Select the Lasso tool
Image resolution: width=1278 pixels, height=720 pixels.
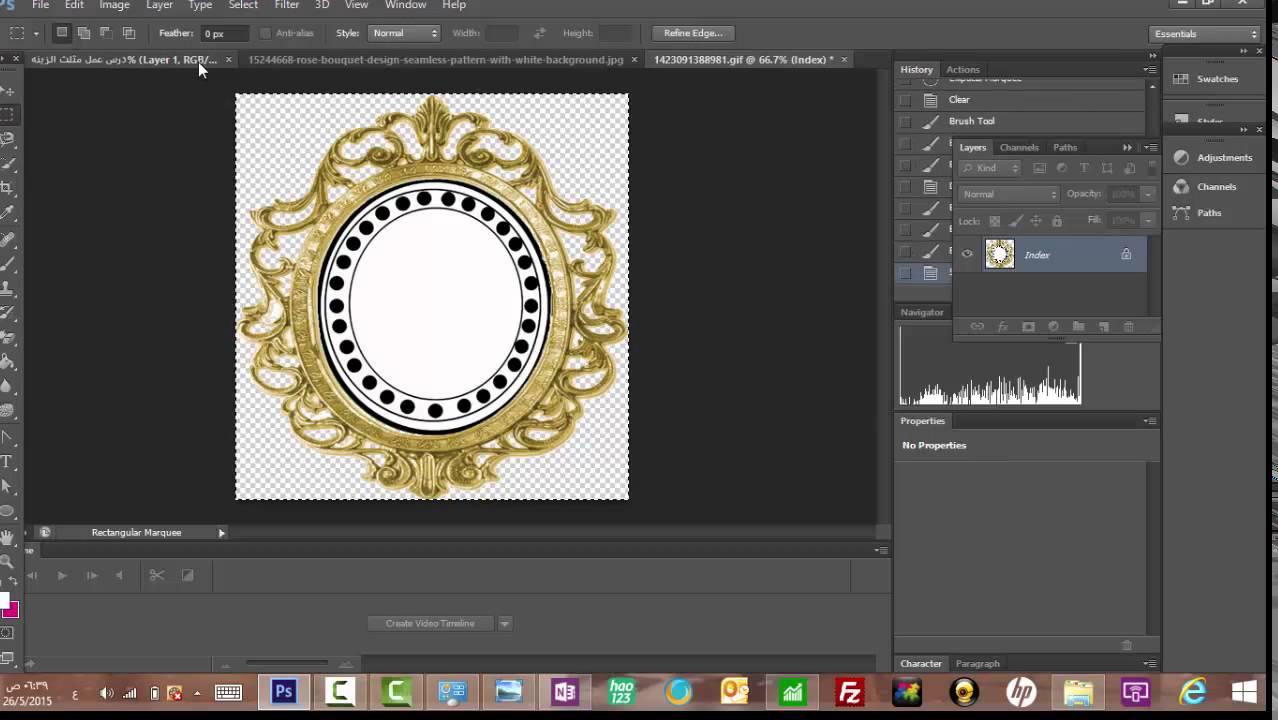pyautogui.click(x=7, y=138)
